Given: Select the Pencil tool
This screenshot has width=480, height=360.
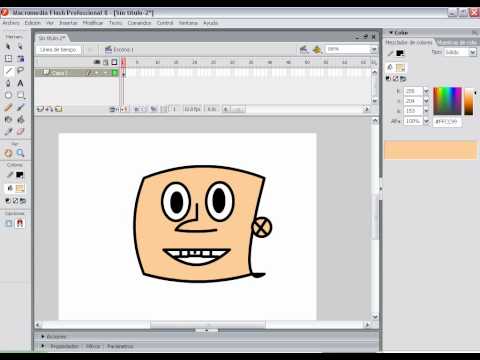Looking at the screenshot, I should [x=8, y=107].
